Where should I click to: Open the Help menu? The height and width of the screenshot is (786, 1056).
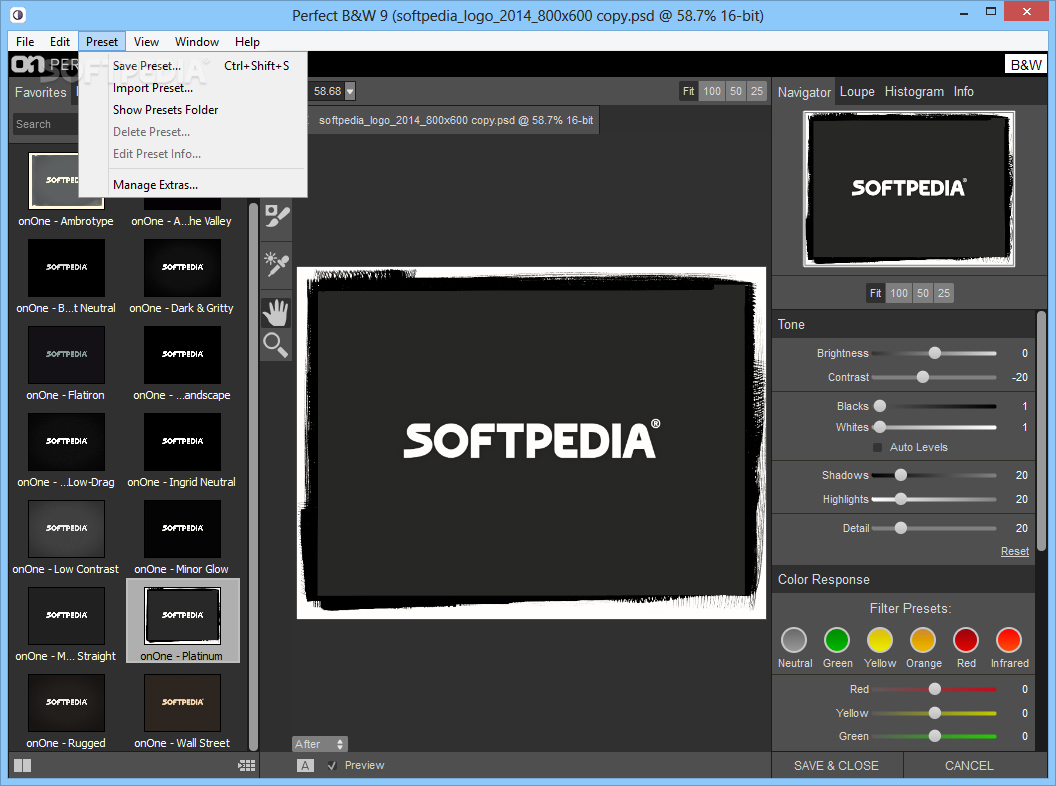[x=247, y=42]
